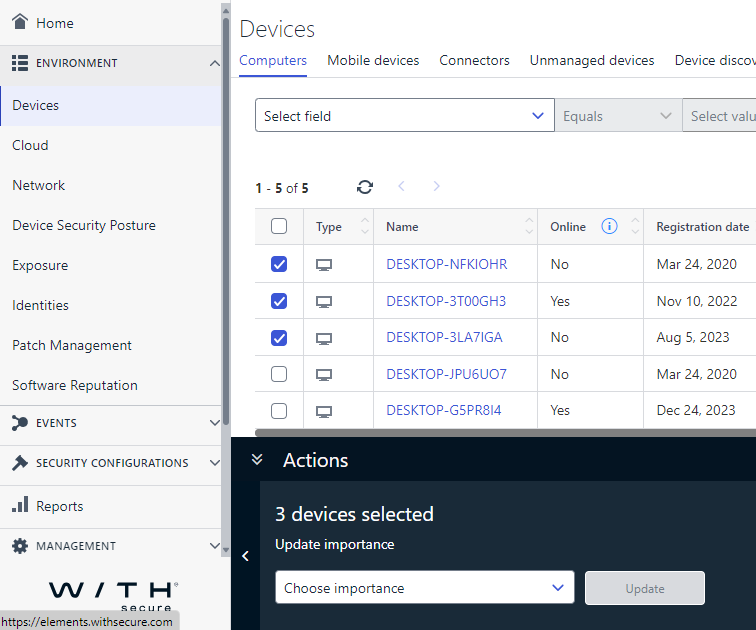756x630 pixels.
Task: Click computer type icon for DESKTOP-3T00GH3
Action: pyautogui.click(x=324, y=302)
